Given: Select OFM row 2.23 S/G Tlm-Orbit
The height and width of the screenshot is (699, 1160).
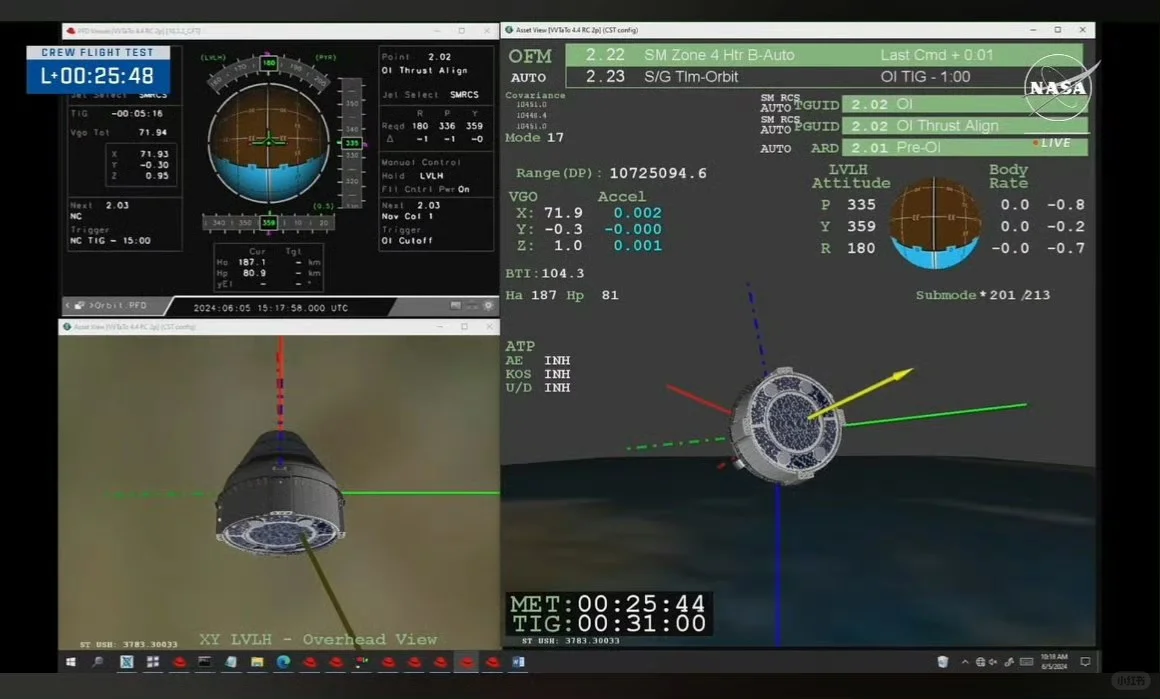Looking at the screenshot, I should click(x=824, y=76).
